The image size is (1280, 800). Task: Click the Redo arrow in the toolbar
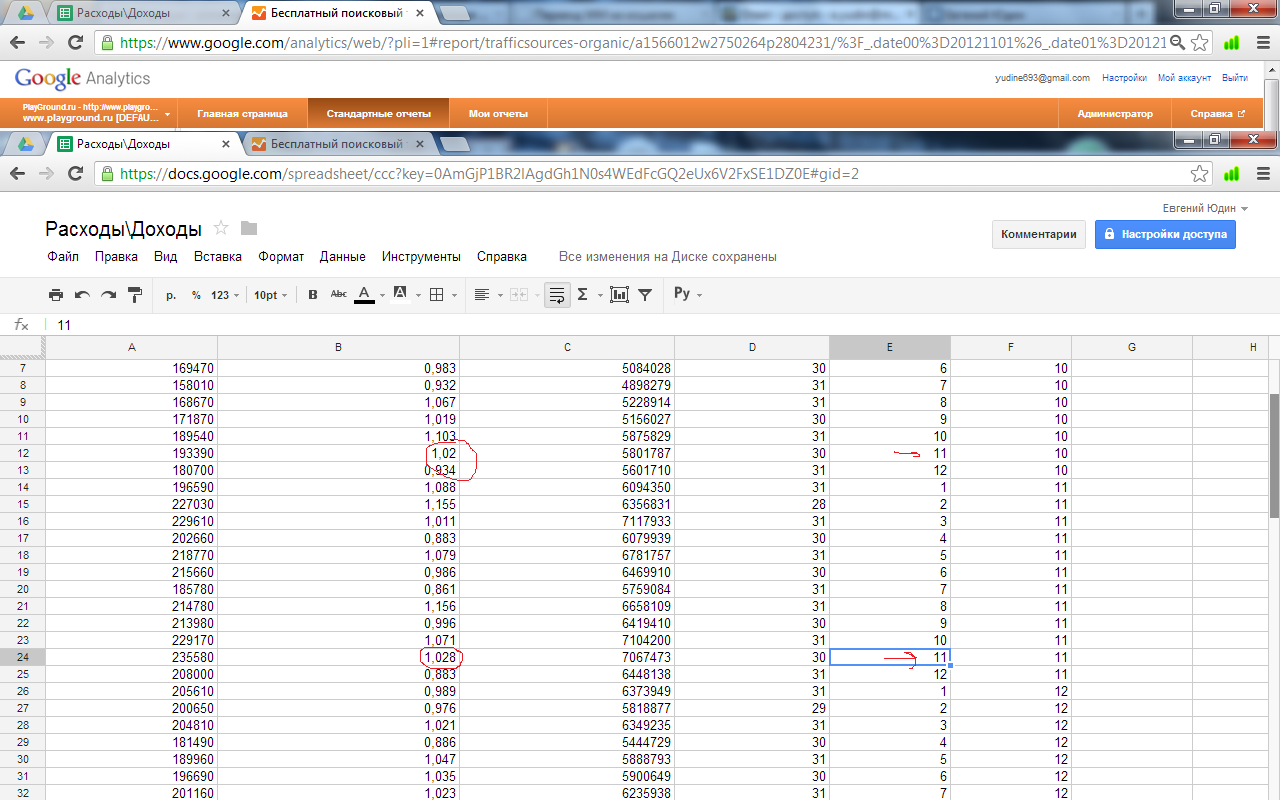tap(108, 295)
